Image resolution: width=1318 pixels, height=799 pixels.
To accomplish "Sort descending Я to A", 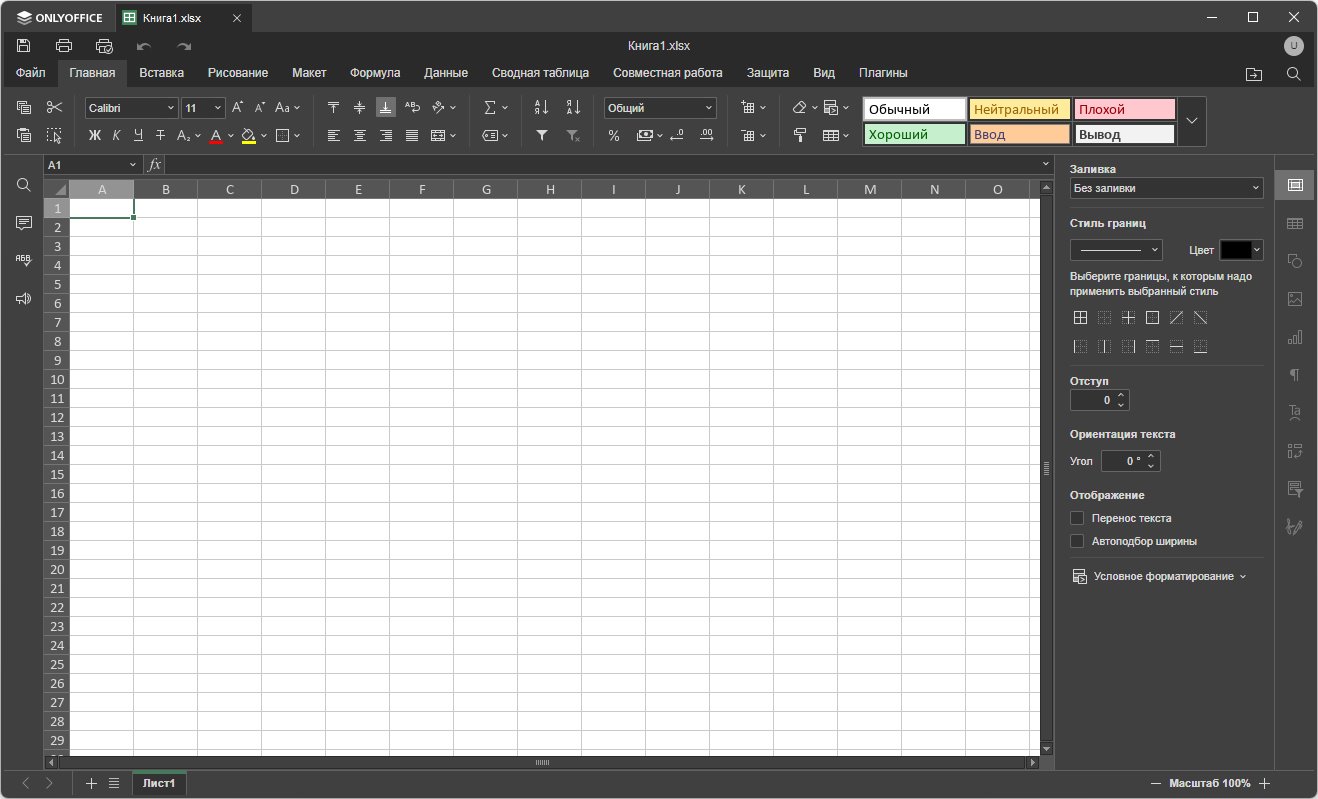I will 573,107.
